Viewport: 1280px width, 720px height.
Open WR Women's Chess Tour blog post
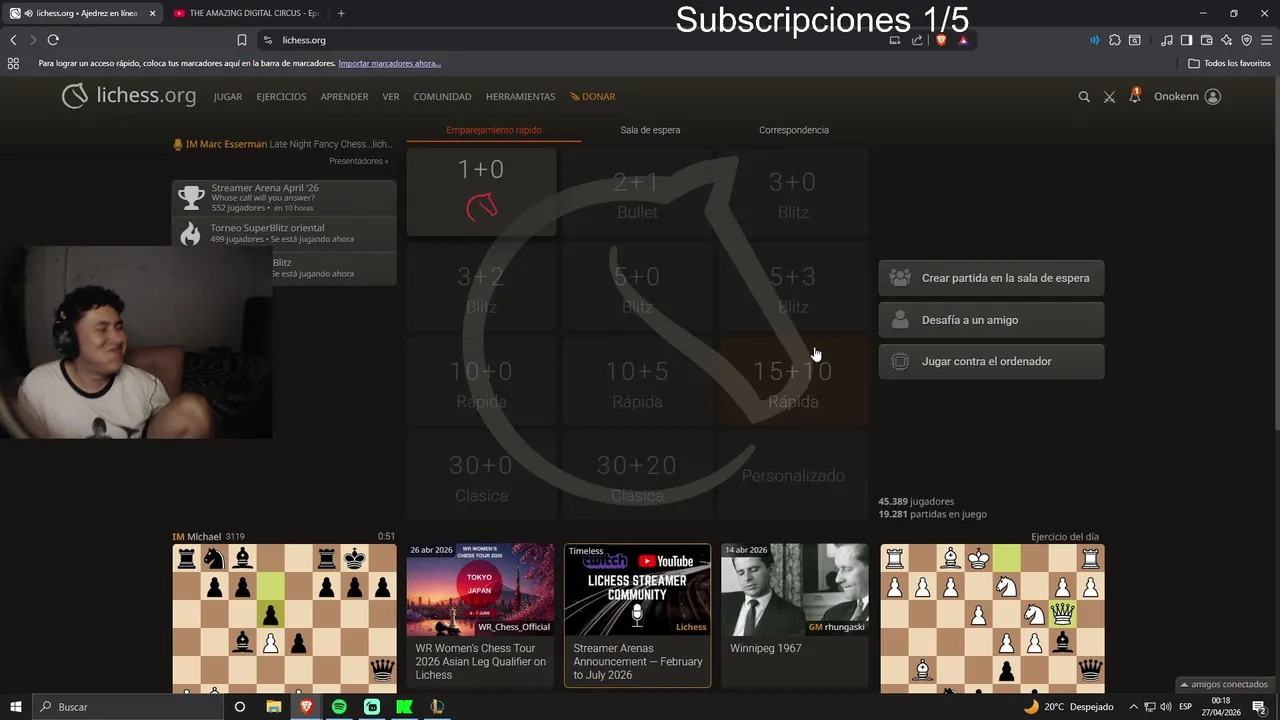click(x=480, y=615)
